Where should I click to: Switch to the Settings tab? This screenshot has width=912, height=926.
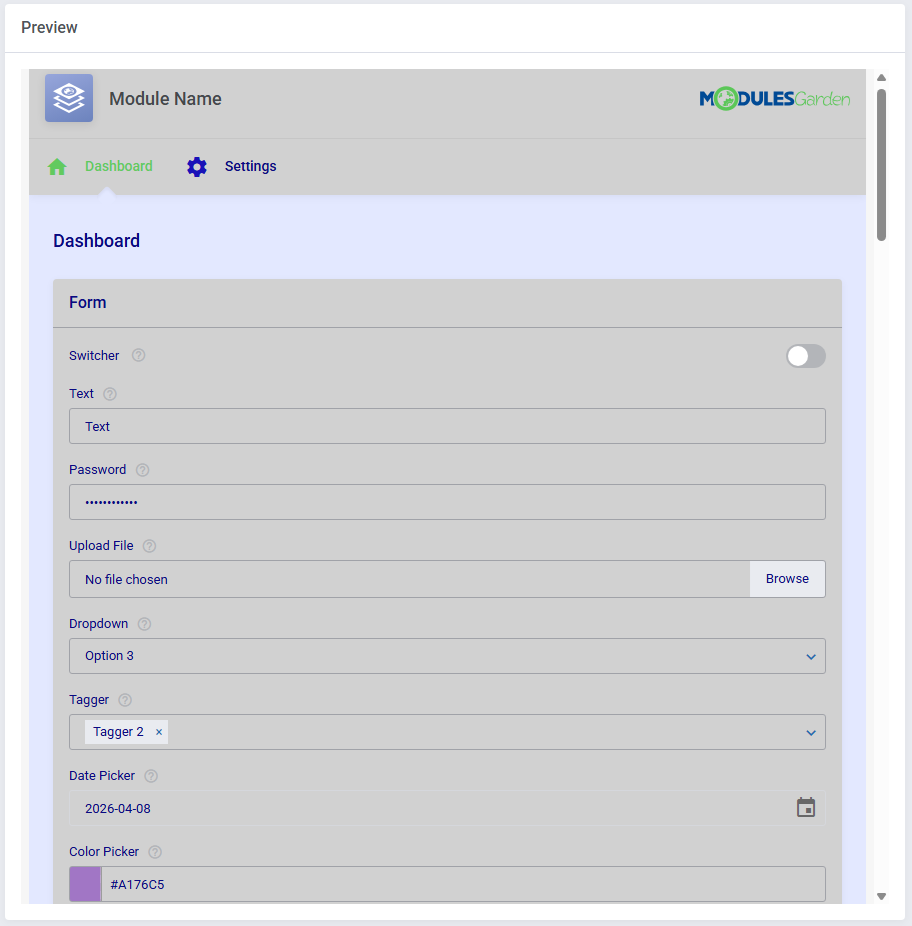[x=250, y=167]
